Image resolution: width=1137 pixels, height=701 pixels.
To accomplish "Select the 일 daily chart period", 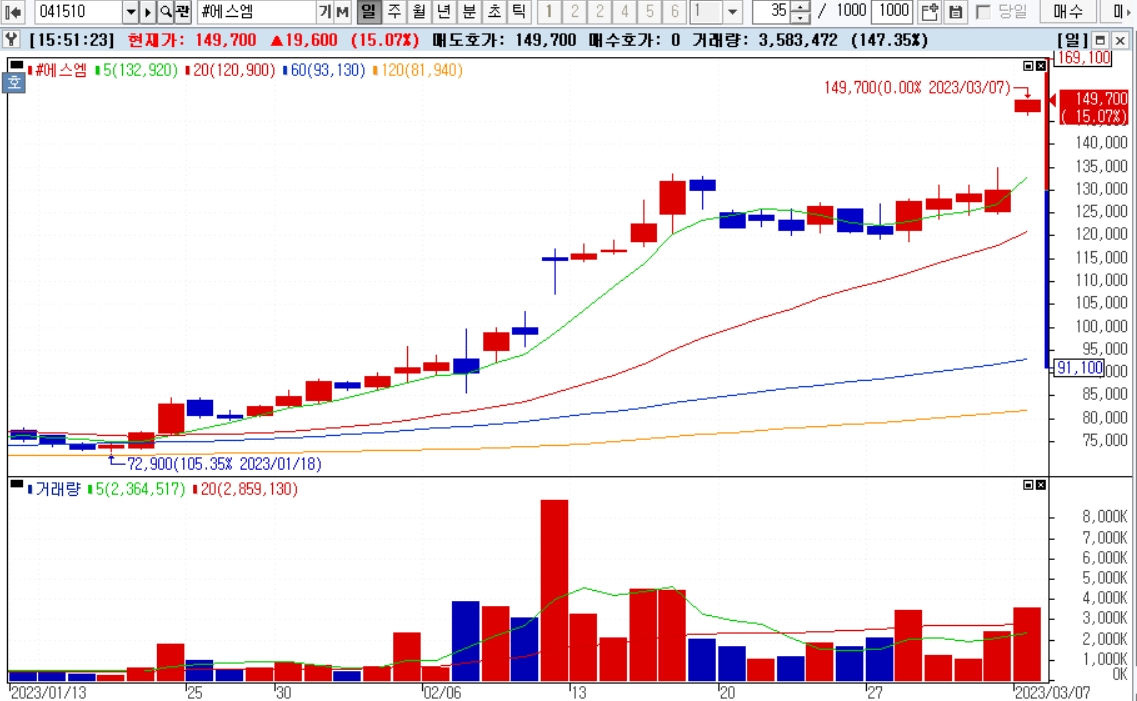I will (x=369, y=12).
